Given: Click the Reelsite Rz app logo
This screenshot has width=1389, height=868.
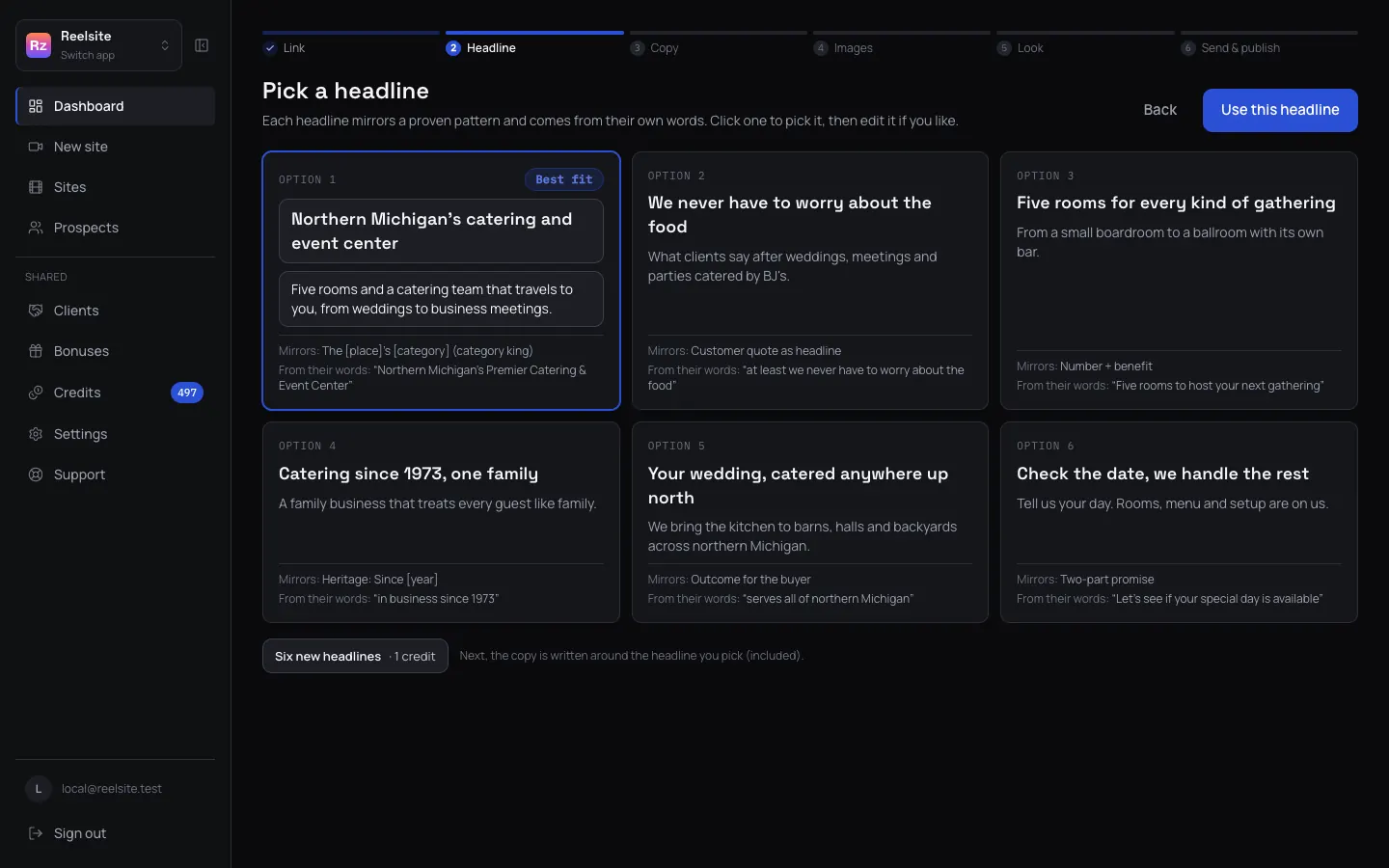Looking at the screenshot, I should (39, 45).
